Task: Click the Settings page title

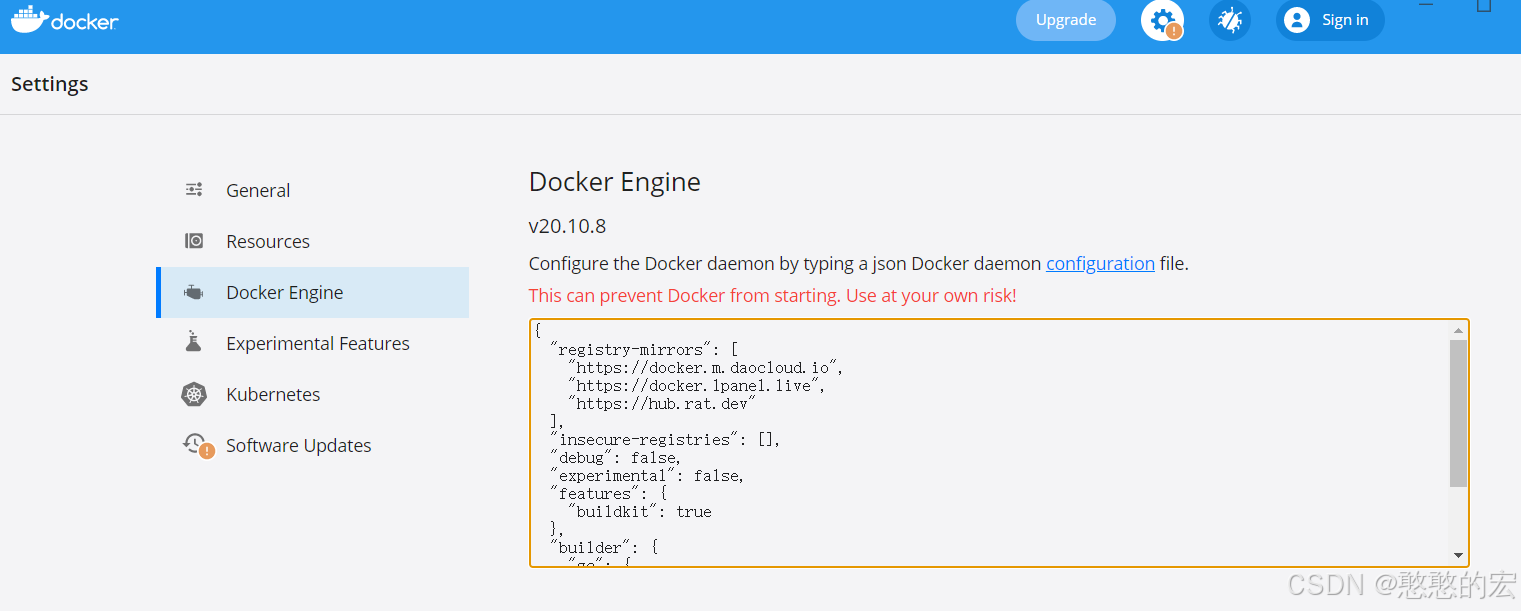Action: [x=50, y=84]
